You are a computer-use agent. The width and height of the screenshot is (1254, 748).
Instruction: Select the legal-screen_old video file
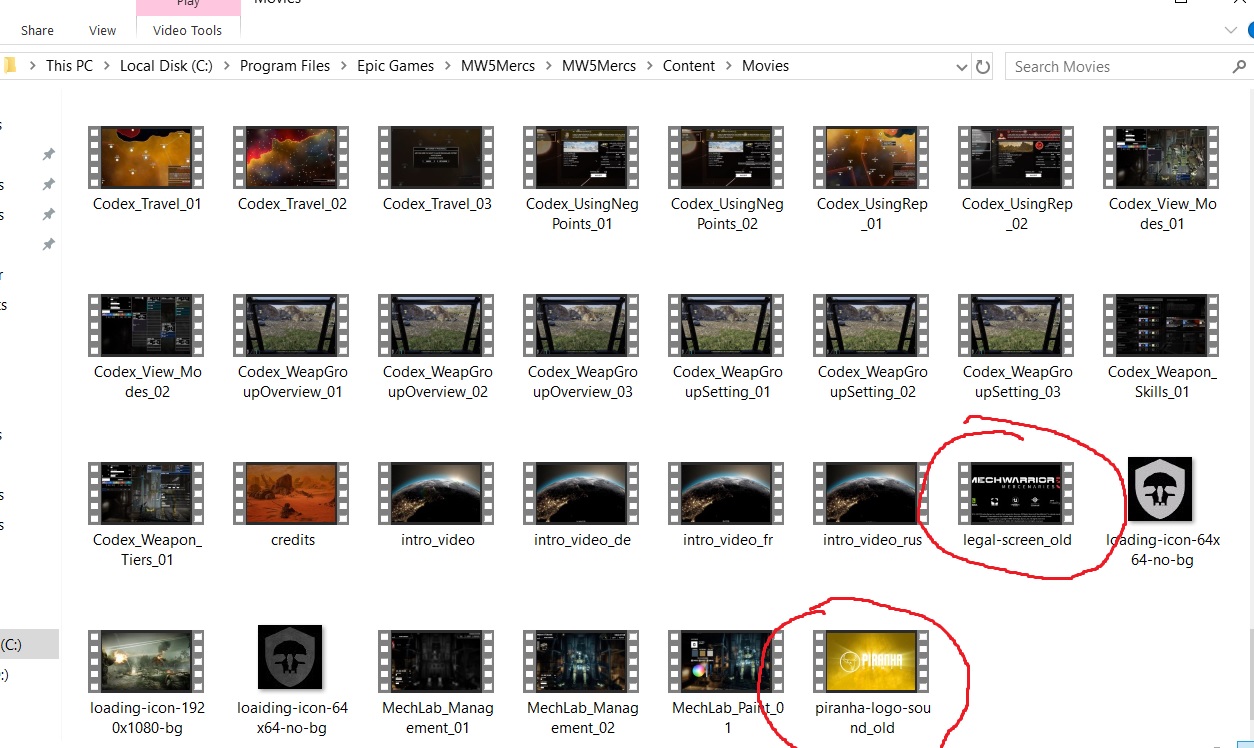click(x=1015, y=494)
